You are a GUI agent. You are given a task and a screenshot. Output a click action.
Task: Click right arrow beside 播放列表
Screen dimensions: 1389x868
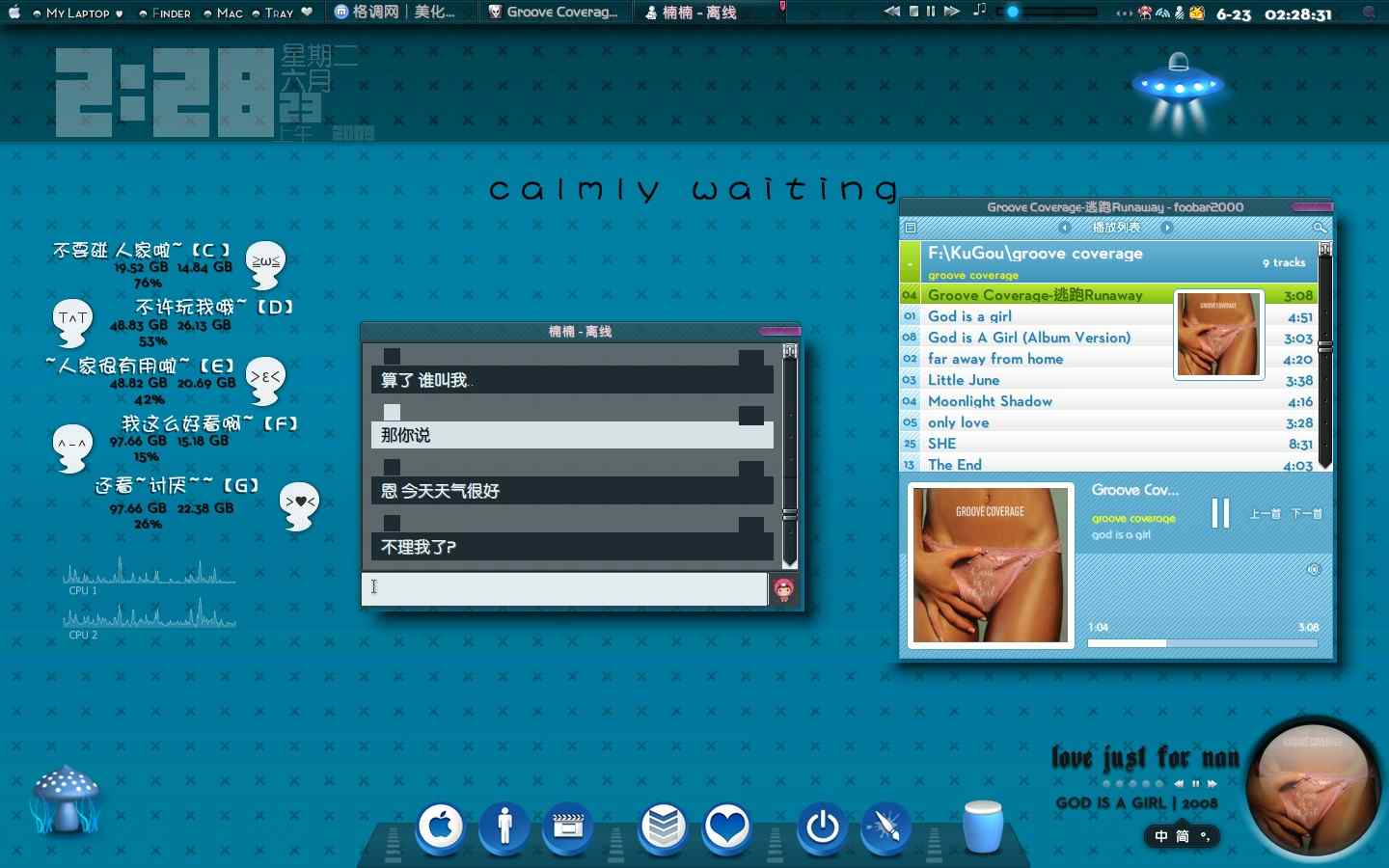[x=1167, y=228]
